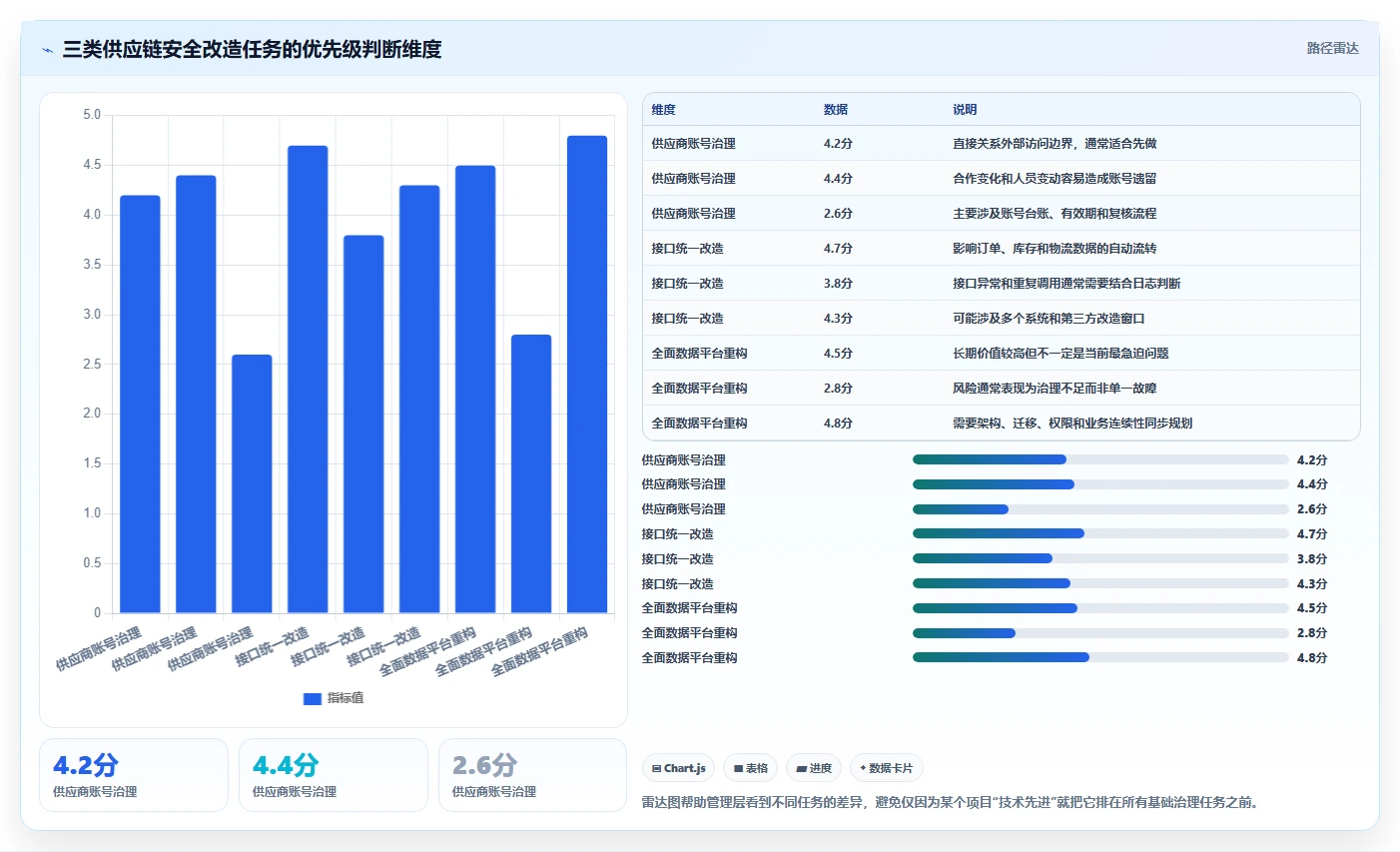This screenshot has width=1400, height=852.
Task: Click the 路径雷达 label in the header
Action: [x=1333, y=48]
